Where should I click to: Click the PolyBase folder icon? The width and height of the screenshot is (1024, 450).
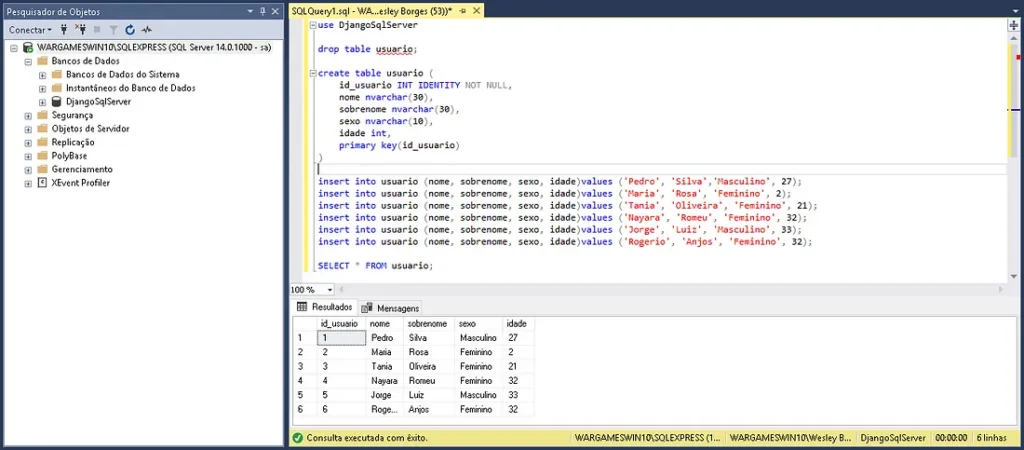[42, 156]
